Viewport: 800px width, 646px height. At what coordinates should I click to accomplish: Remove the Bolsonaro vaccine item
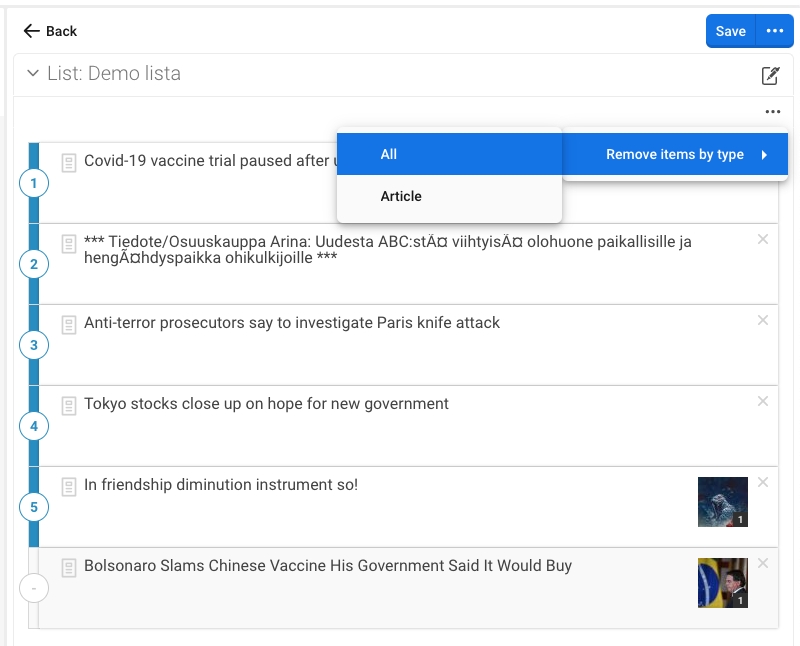pyautogui.click(x=763, y=564)
